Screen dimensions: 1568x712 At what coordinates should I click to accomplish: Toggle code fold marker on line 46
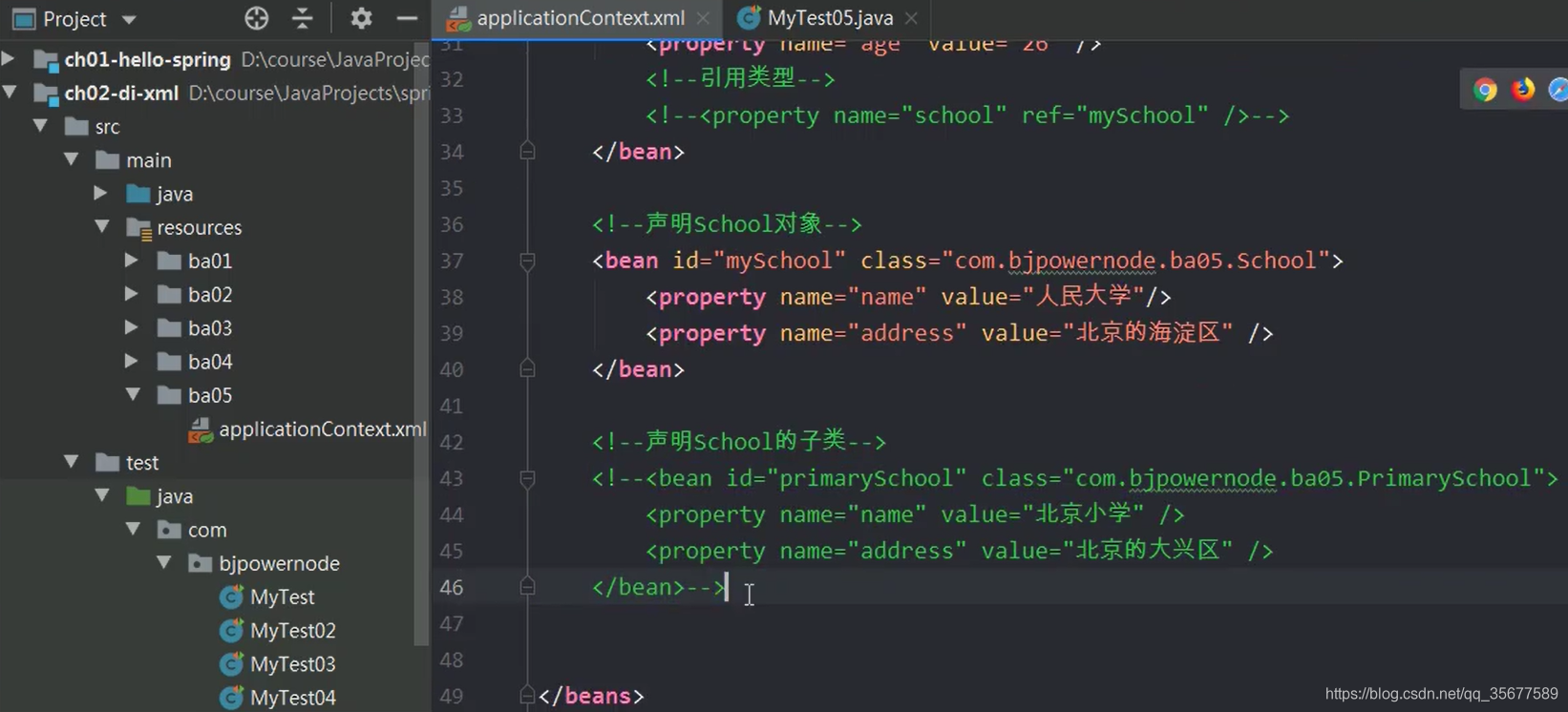[527, 587]
